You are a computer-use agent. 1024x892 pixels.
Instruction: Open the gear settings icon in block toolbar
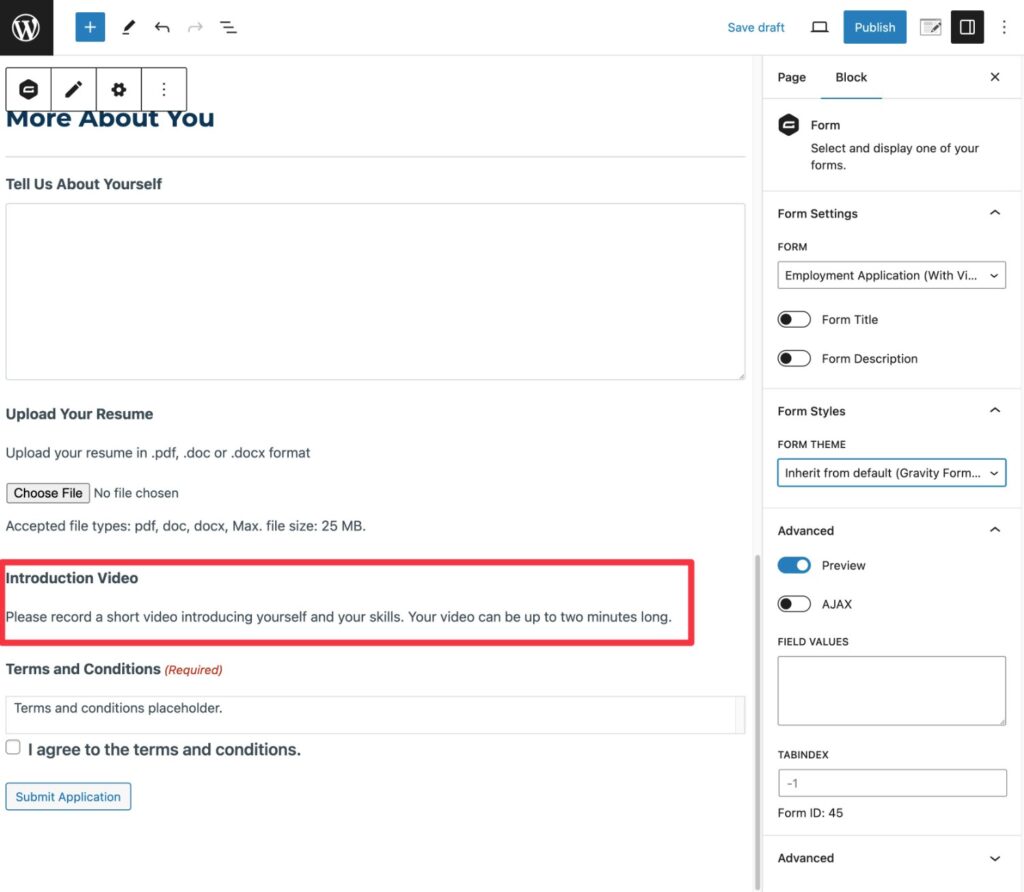click(x=119, y=90)
